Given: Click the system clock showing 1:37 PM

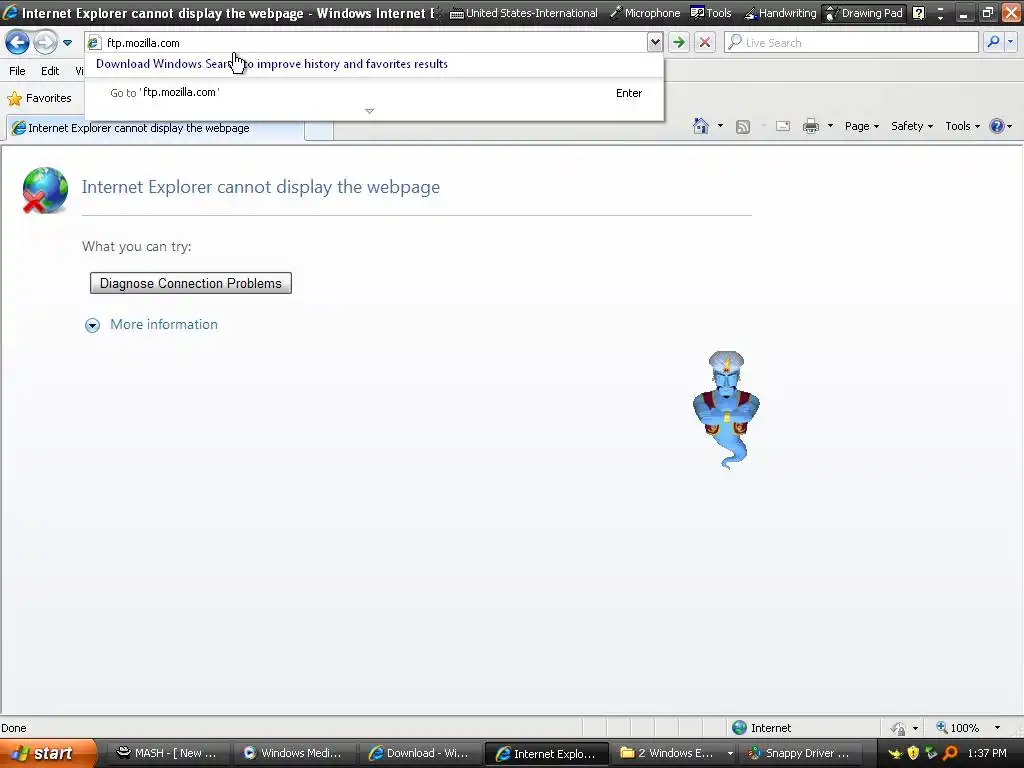Looking at the screenshot, I should point(987,754).
